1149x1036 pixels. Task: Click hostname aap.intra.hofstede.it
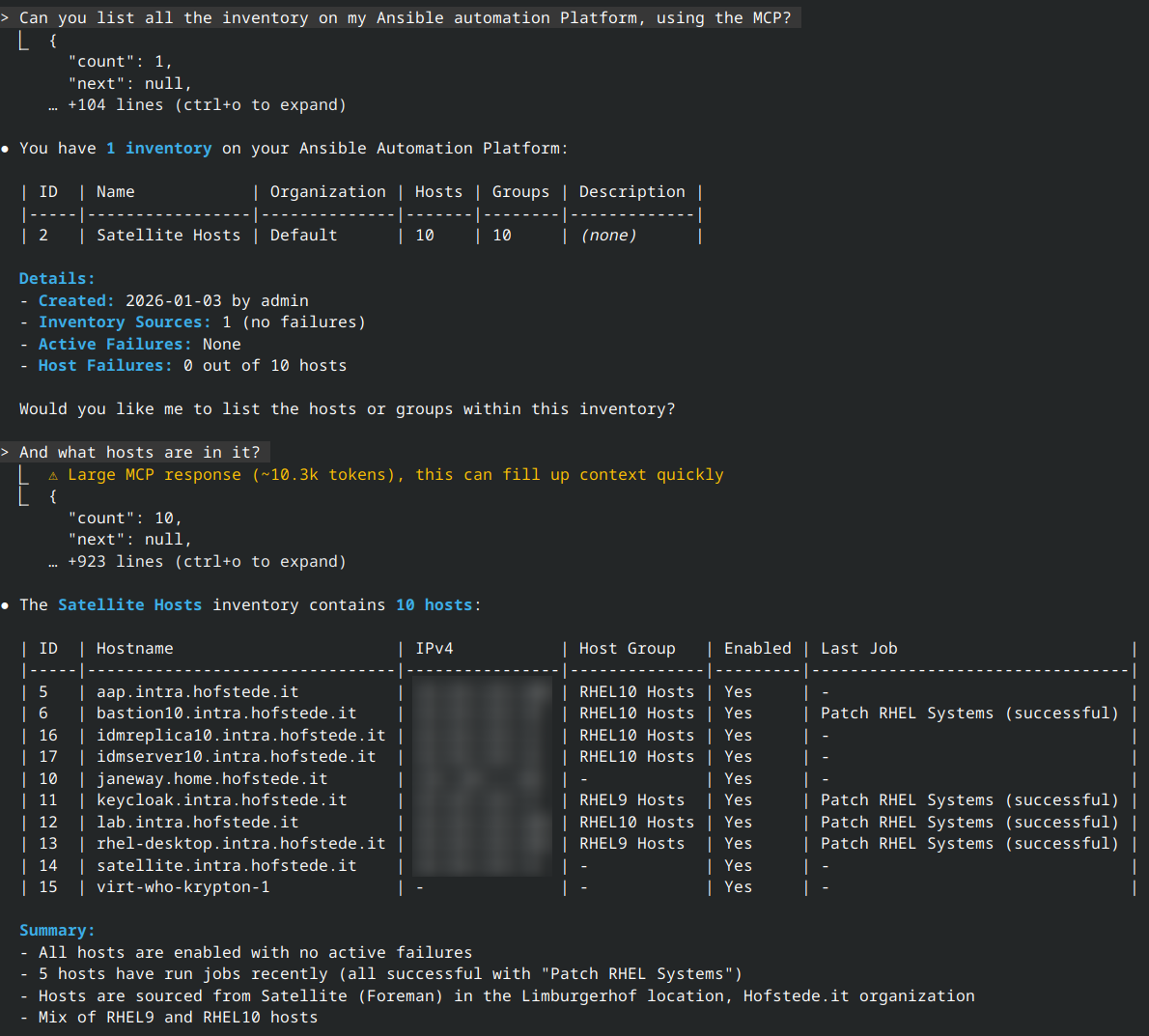click(x=197, y=692)
